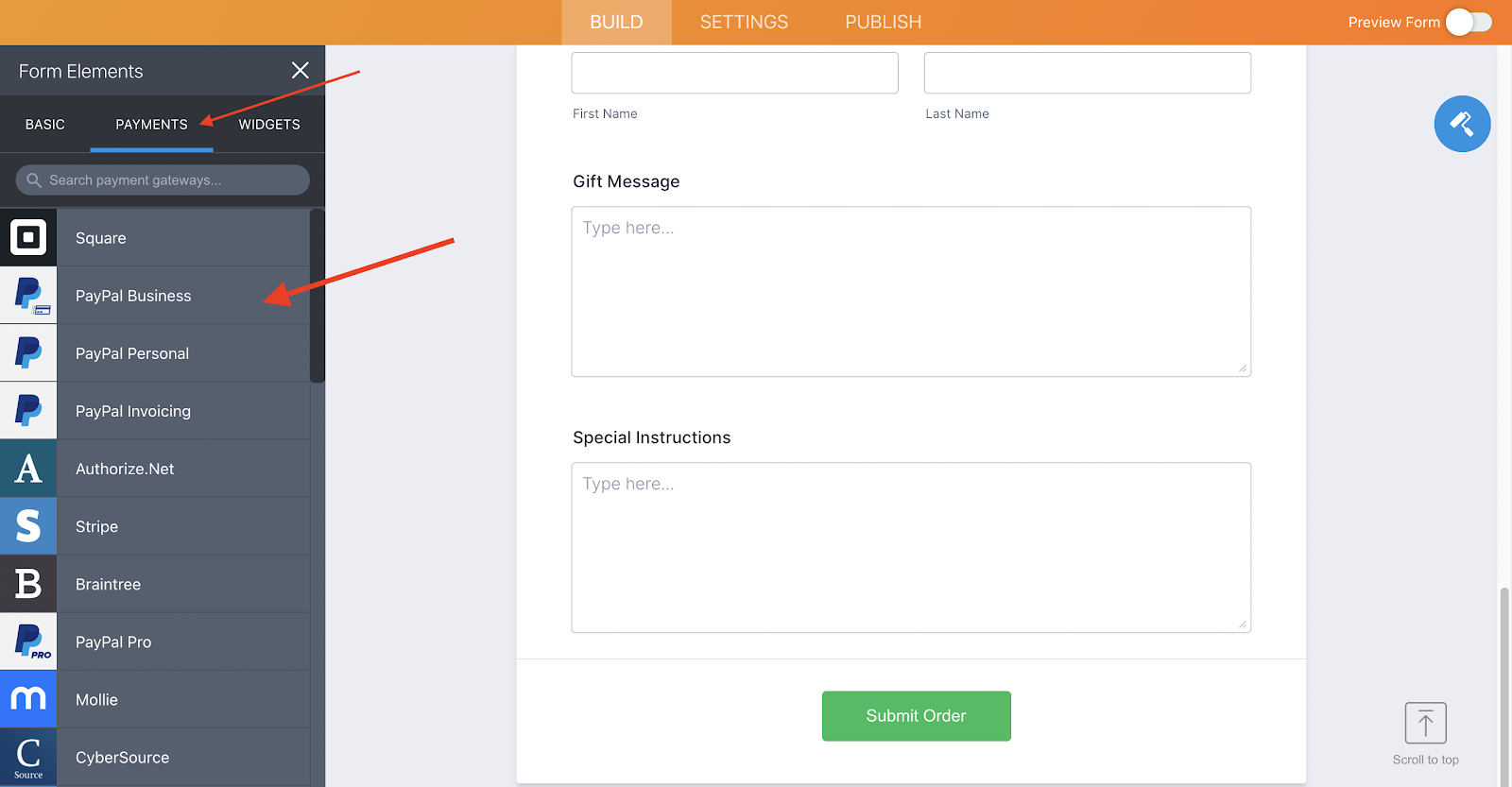
Task: Add the Stripe payment element
Action: [155, 526]
